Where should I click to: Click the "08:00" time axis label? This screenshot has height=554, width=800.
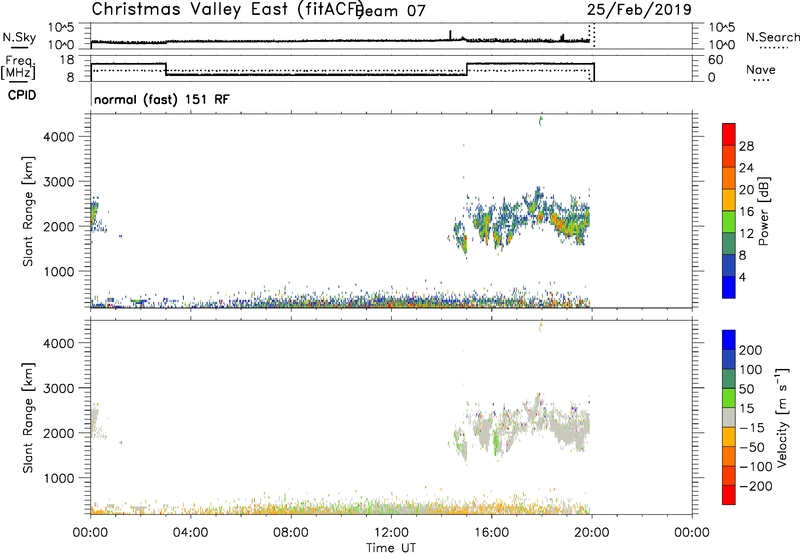[x=291, y=533]
